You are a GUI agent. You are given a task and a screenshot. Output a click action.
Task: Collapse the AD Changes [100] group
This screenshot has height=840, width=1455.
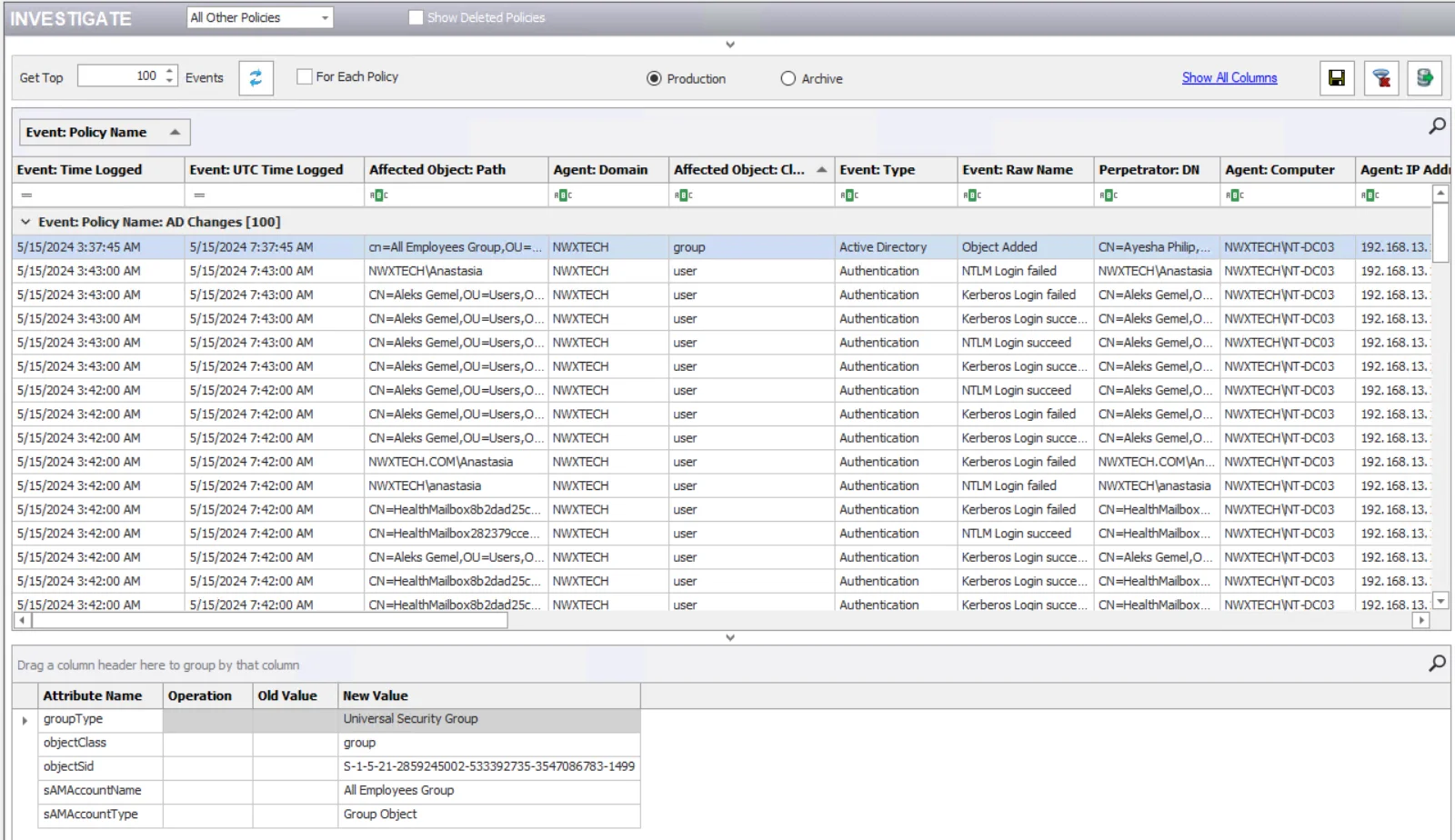point(25,222)
